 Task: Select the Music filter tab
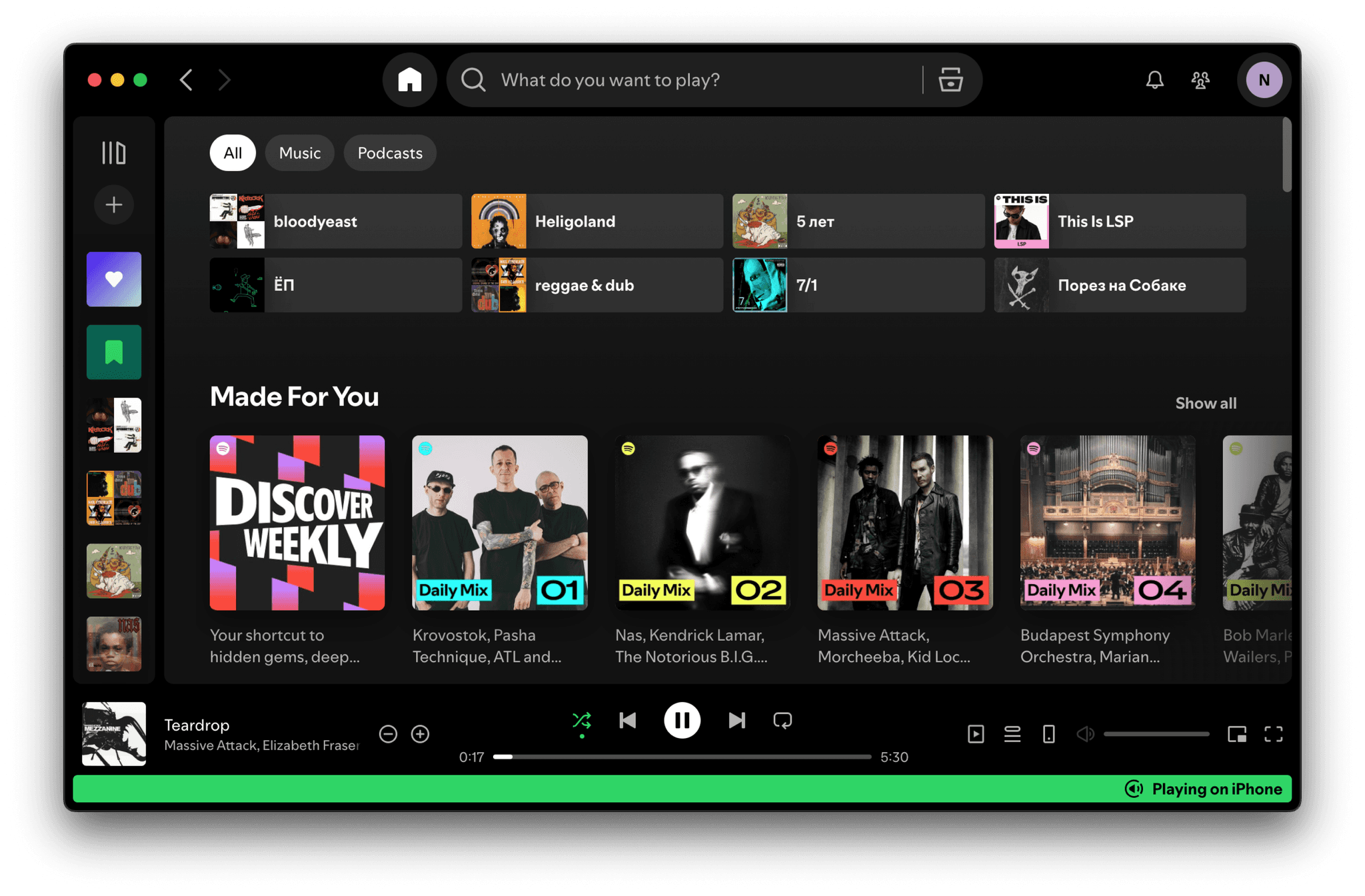[300, 153]
